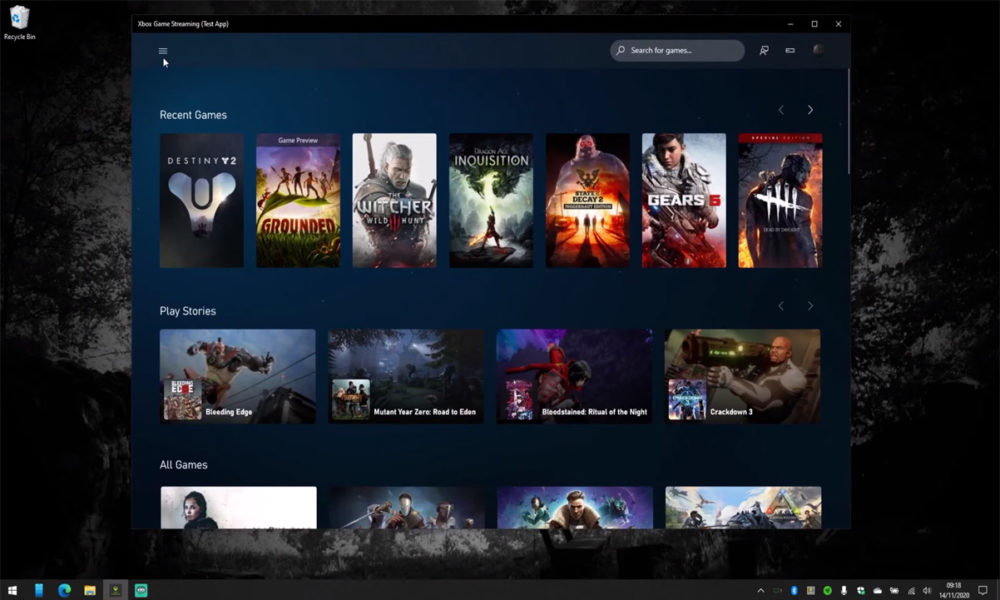Image resolution: width=1000 pixels, height=600 pixels.
Task: Open network status tray icon
Action: coord(911,590)
